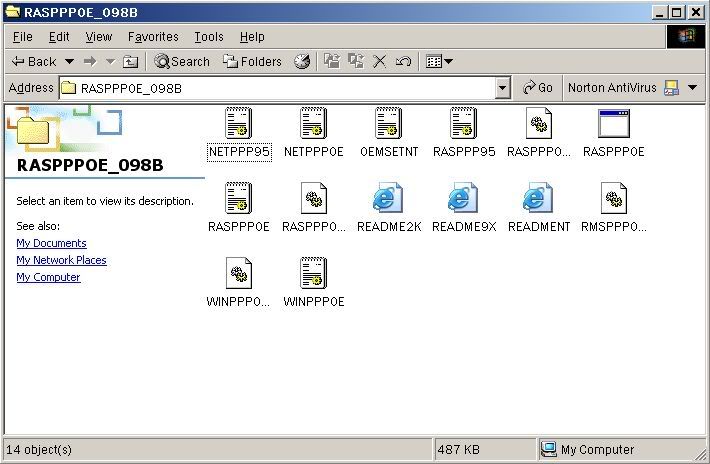The height and width of the screenshot is (464, 710).
Task: Click the Delete (X) toolbar icon
Action: tap(379, 61)
